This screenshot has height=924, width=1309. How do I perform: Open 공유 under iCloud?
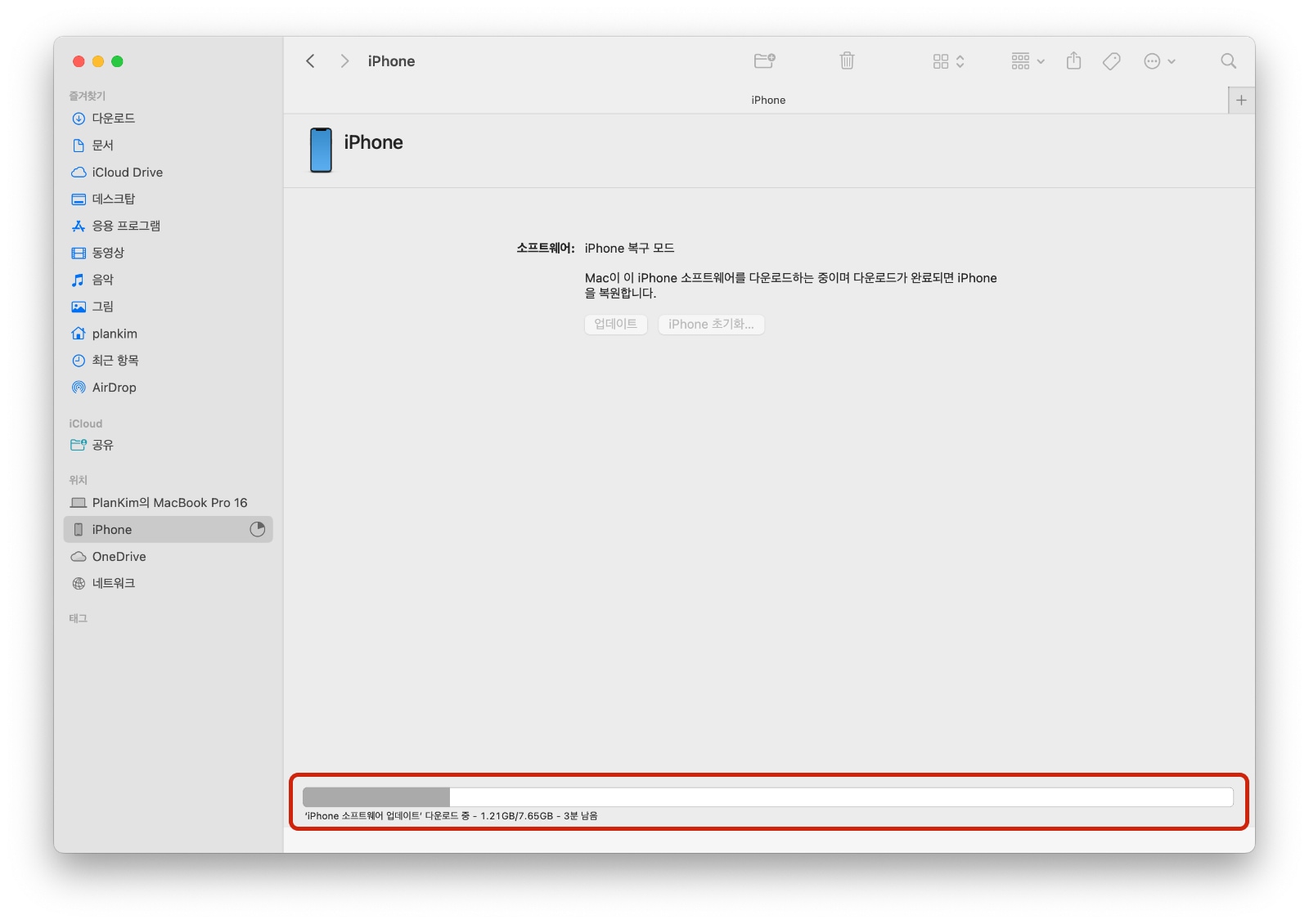click(168, 445)
